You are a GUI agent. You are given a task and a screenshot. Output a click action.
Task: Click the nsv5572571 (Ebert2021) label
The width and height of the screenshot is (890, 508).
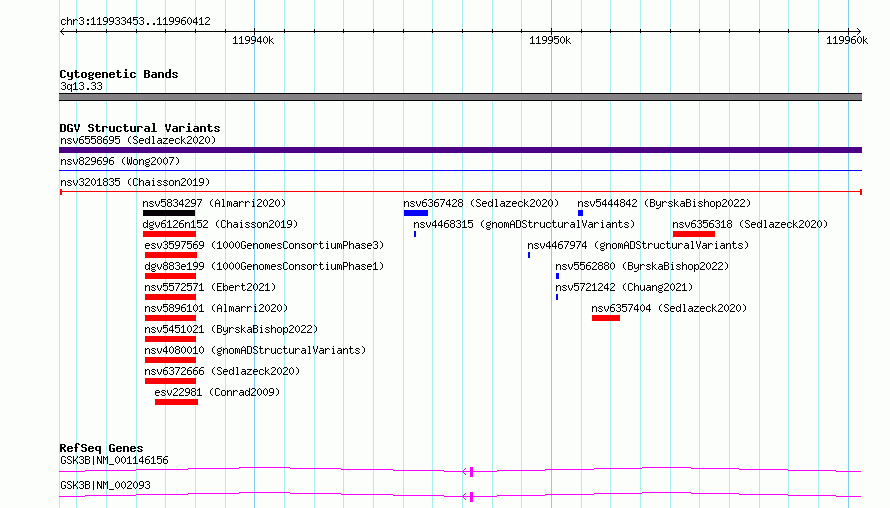click(x=210, y=287)
